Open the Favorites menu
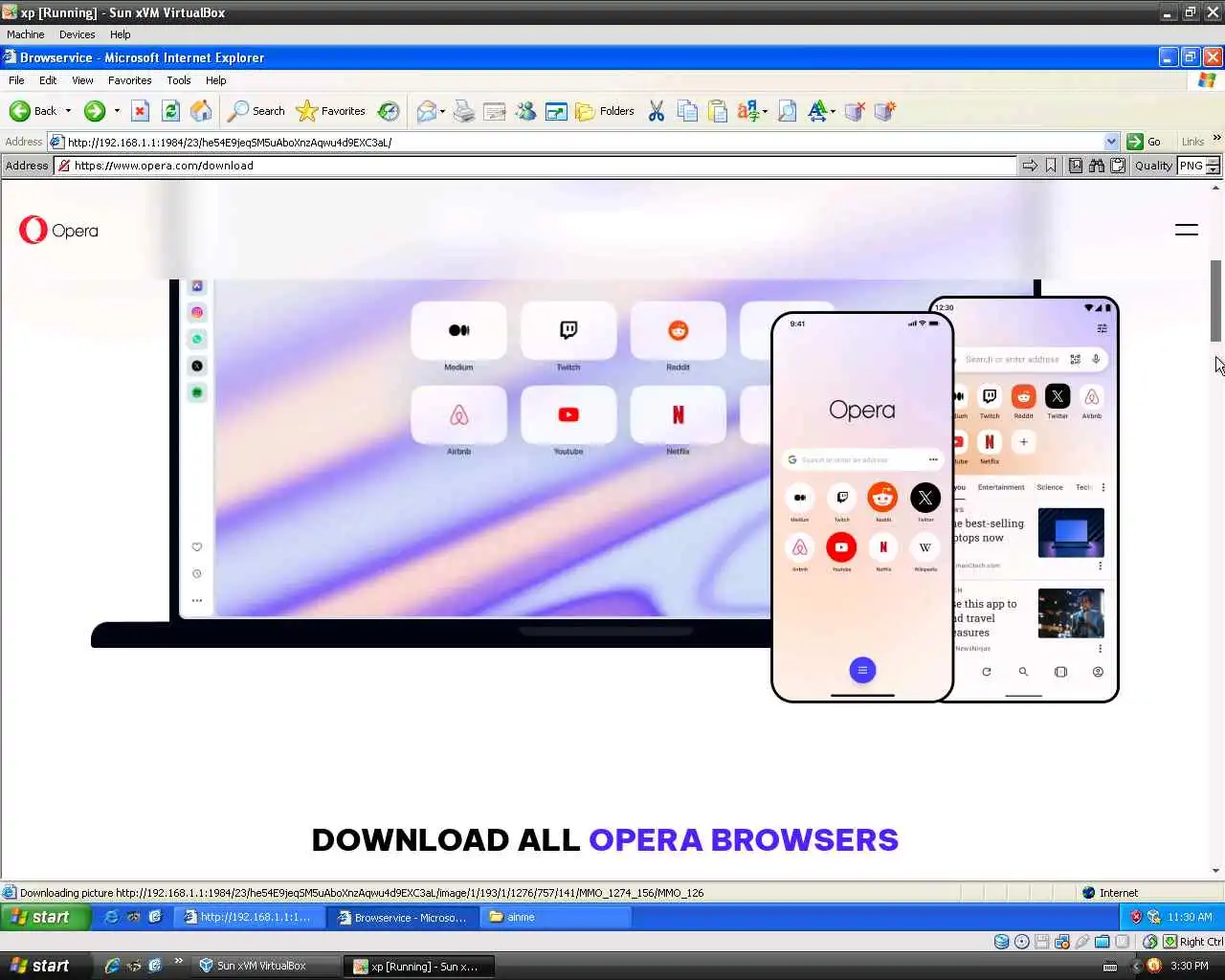The image size is (1225, 980). click(129, 80)
